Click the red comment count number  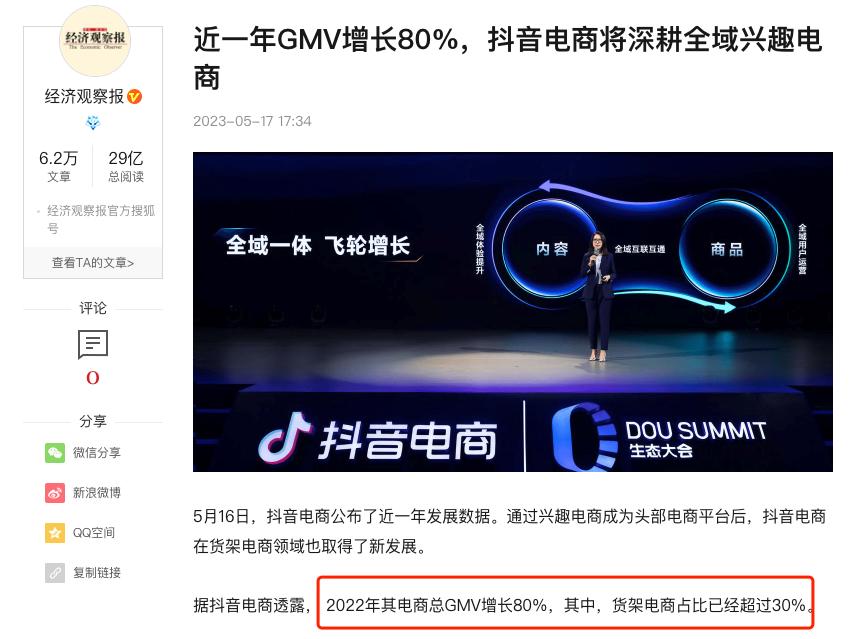click(93, 378)
